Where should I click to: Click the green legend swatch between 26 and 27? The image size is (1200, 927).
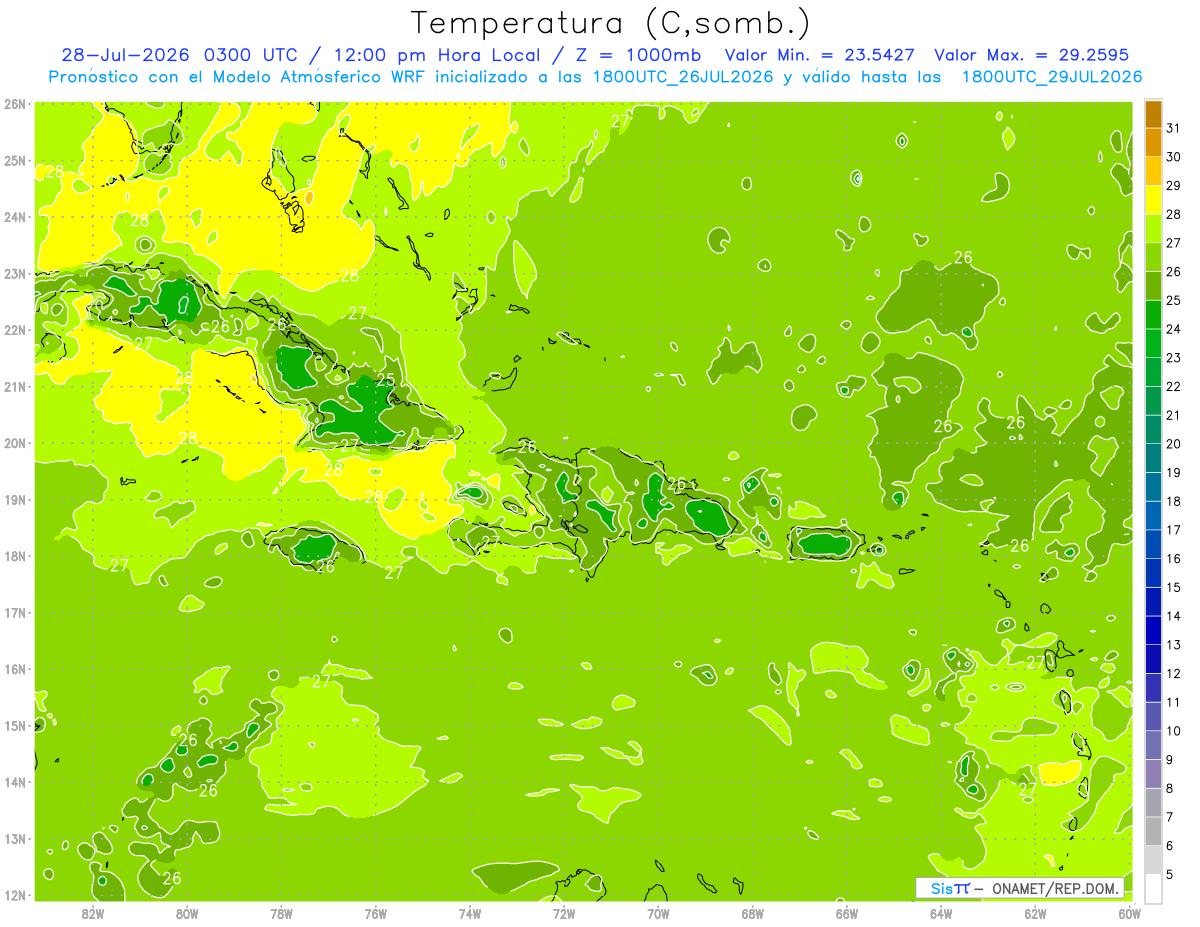tap(1153, 257)
